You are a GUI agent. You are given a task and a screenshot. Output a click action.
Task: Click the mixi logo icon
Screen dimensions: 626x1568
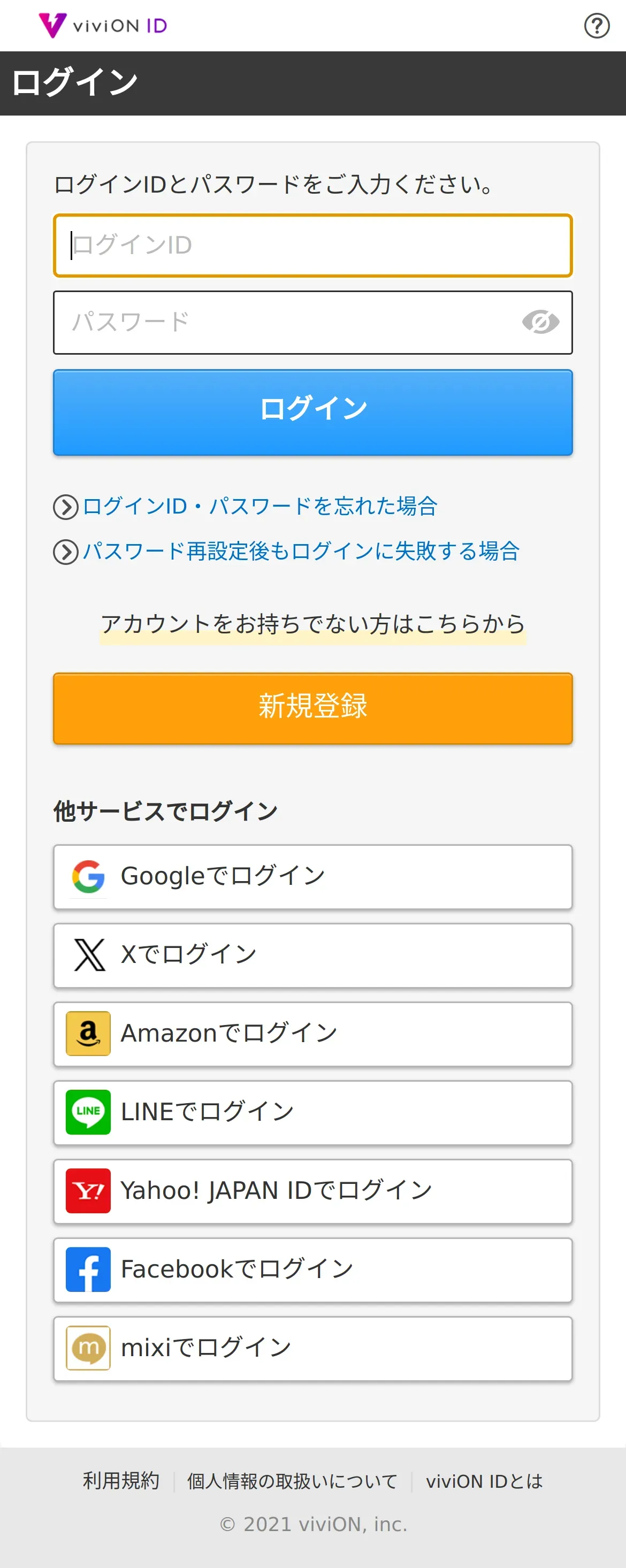click(x=88, y=1348)
